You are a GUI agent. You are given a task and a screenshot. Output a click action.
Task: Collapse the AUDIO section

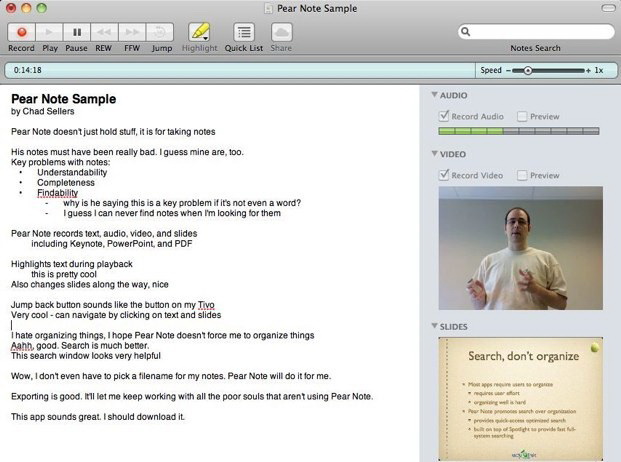coord(434,95)
